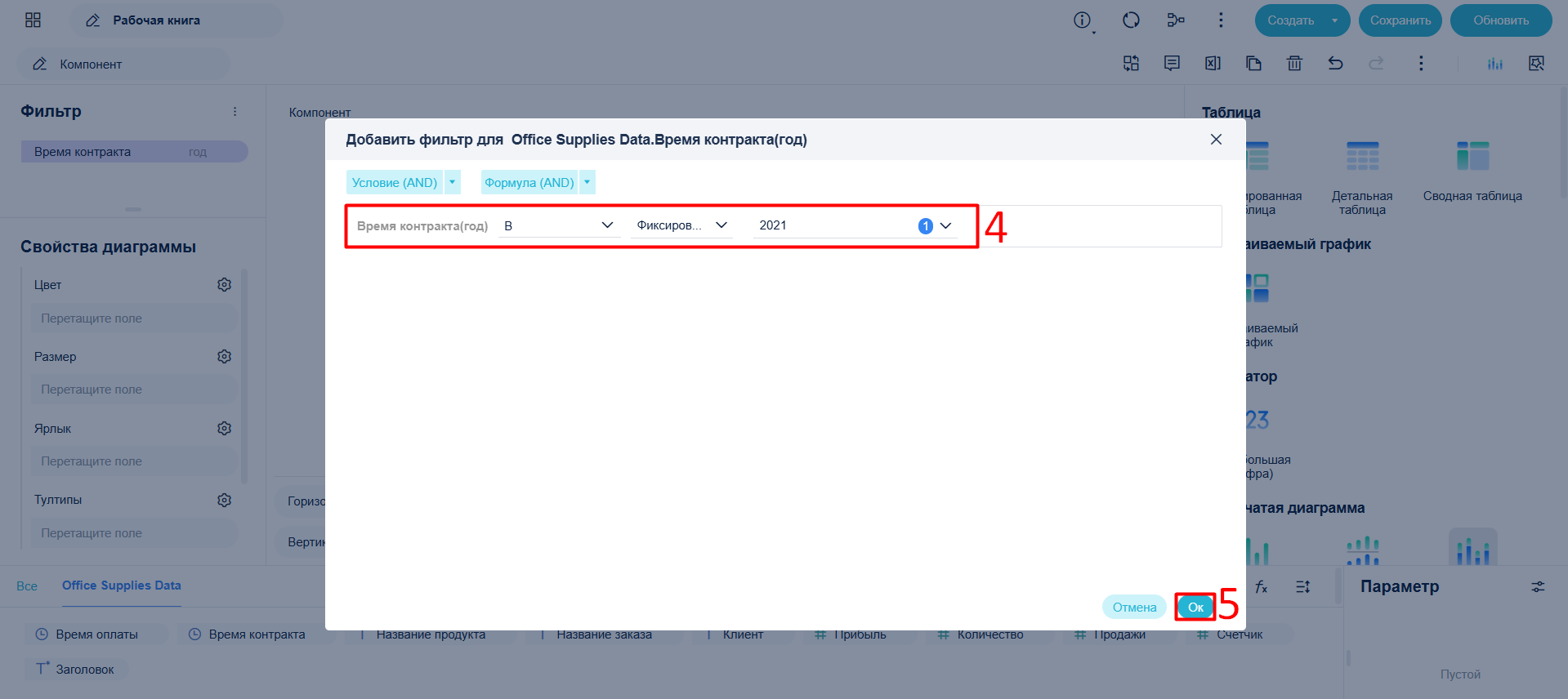
Task: Click the delete trash icon in toolbar
Action: point(1294,64)
